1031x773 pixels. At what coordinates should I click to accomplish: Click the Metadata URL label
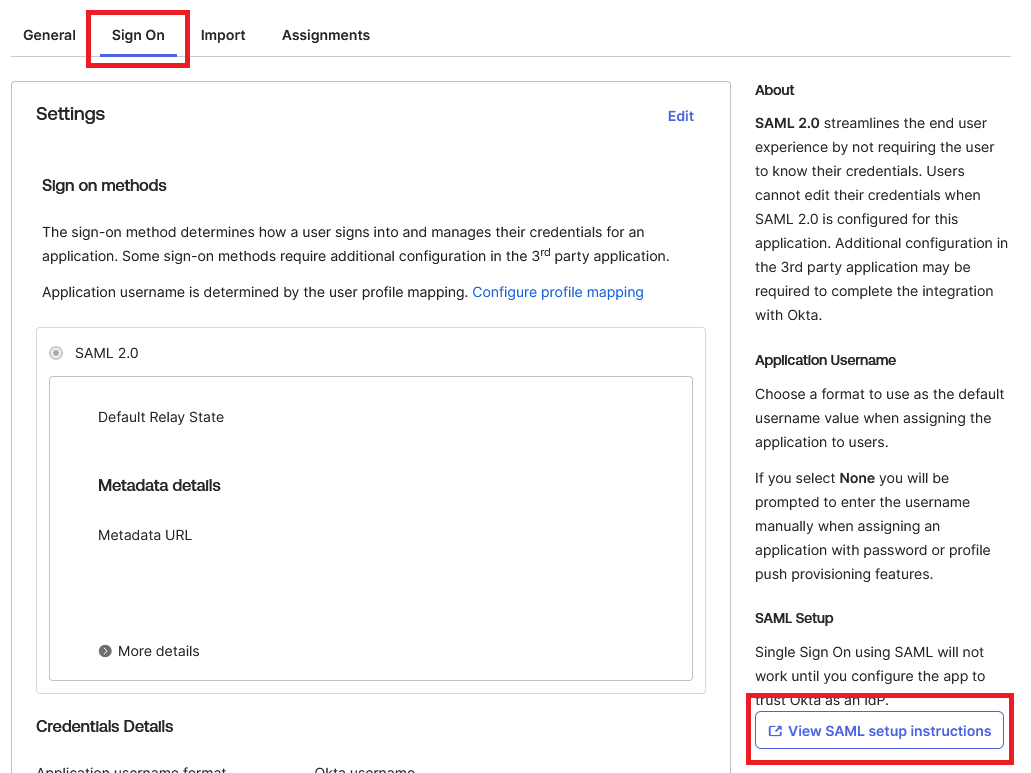pyautogui.click(x=145, y=535)
